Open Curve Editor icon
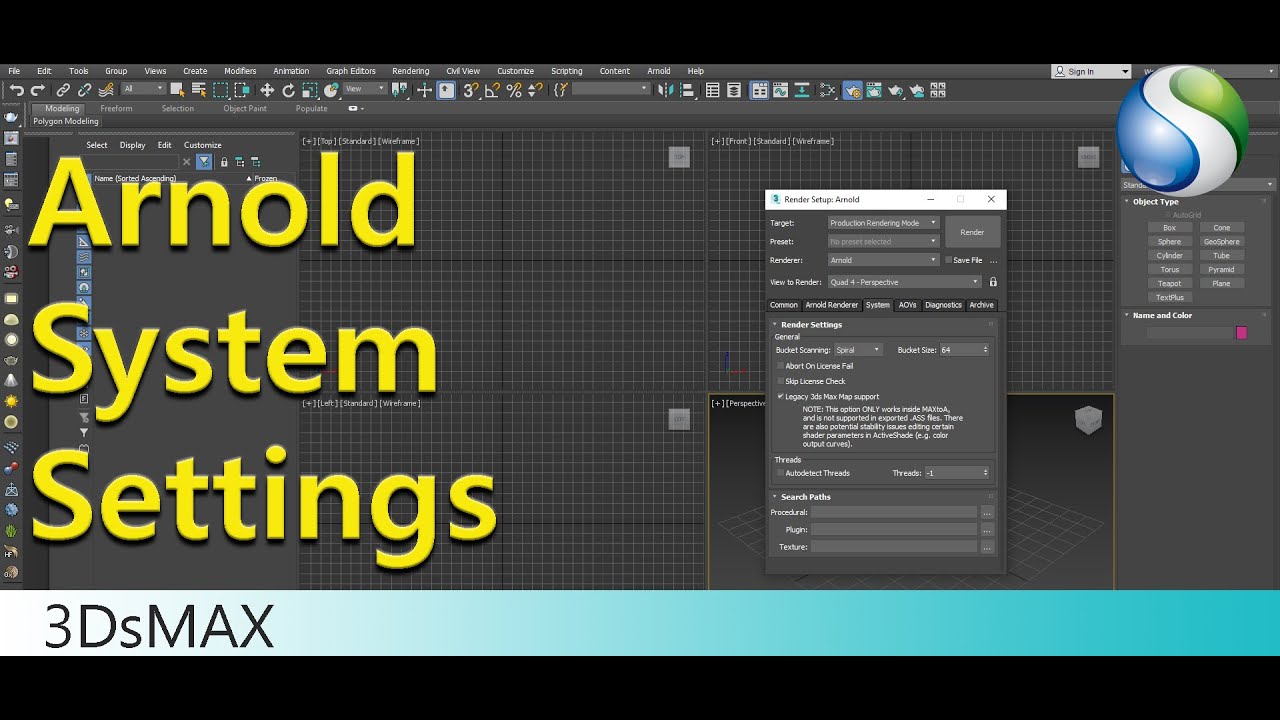Image resolution: width=1280 pixels, height=720 pixels. click(780, 90)
